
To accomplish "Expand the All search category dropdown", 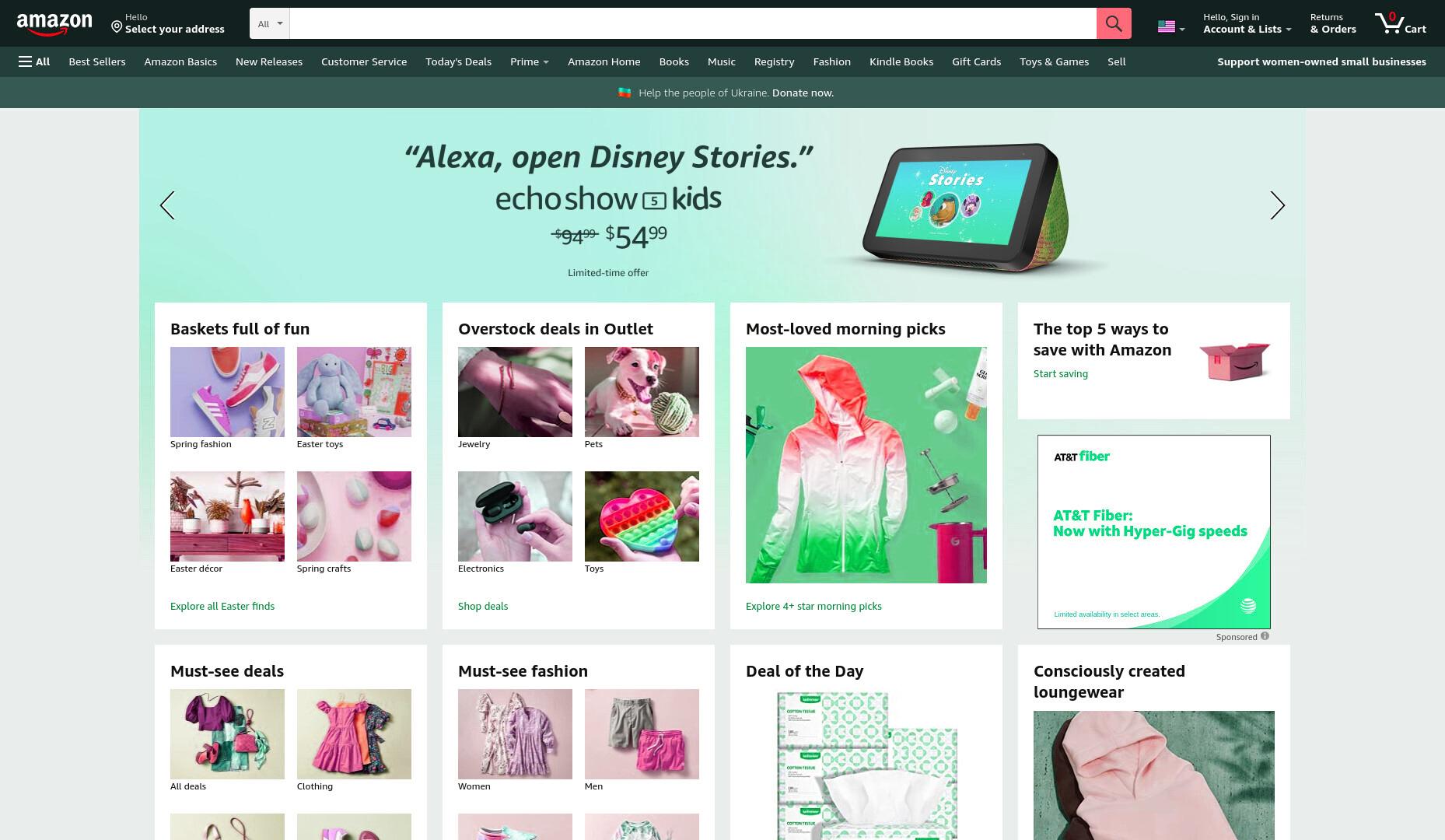I will tap(270, 23).
